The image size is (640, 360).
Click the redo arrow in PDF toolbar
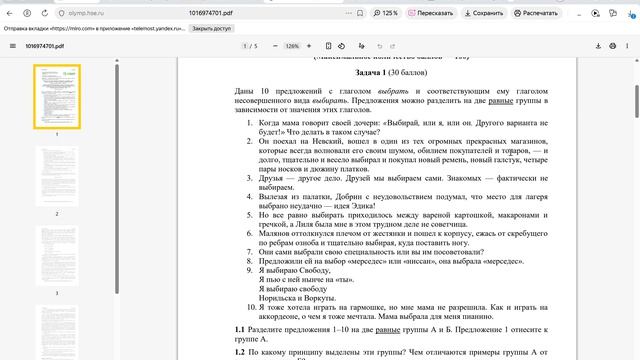tap(393, 46)
